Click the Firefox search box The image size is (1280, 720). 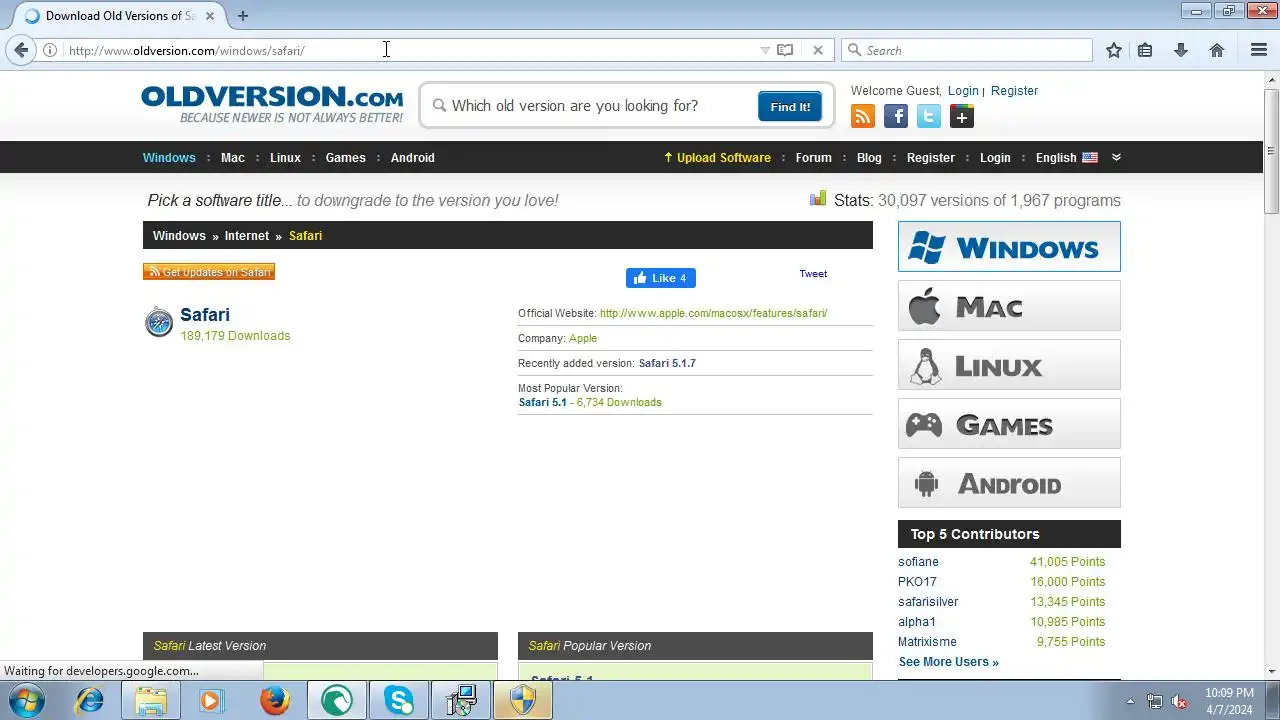[x=968, y=50]
